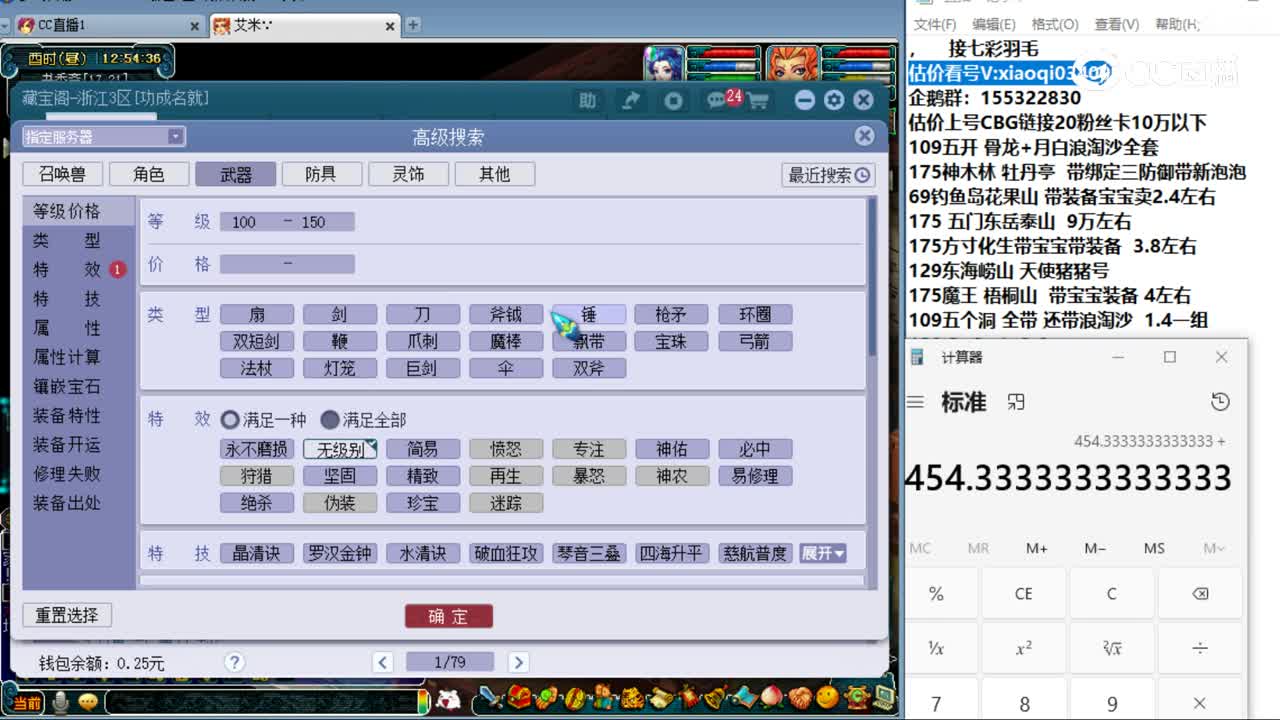The height and width of the screenshot is (720, 1280).
Task: Expand the special skills list with 展开
Action: point(822,553)
